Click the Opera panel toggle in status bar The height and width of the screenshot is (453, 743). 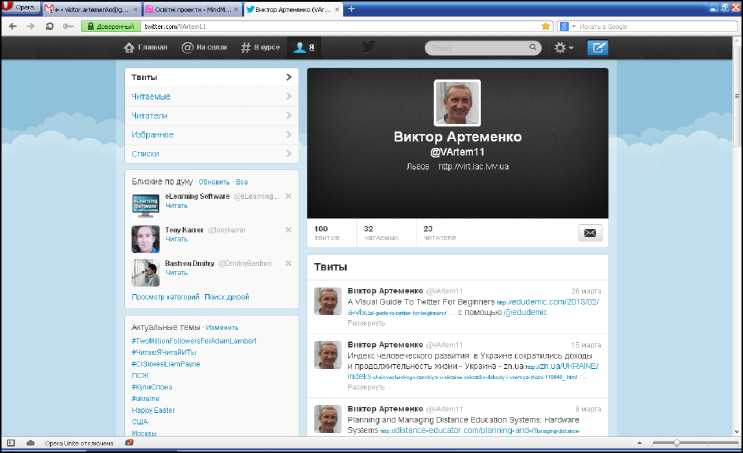pos(11,443)
